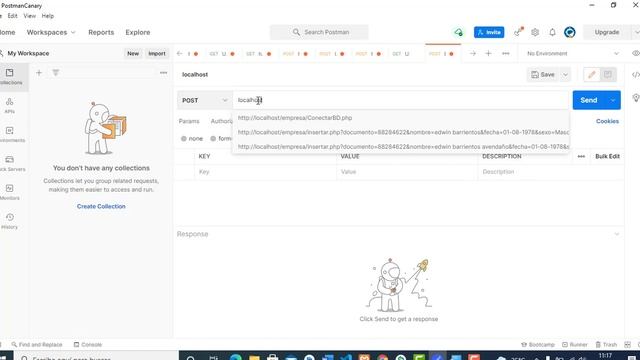Click the Upgrade button

[x=607, y=32]
